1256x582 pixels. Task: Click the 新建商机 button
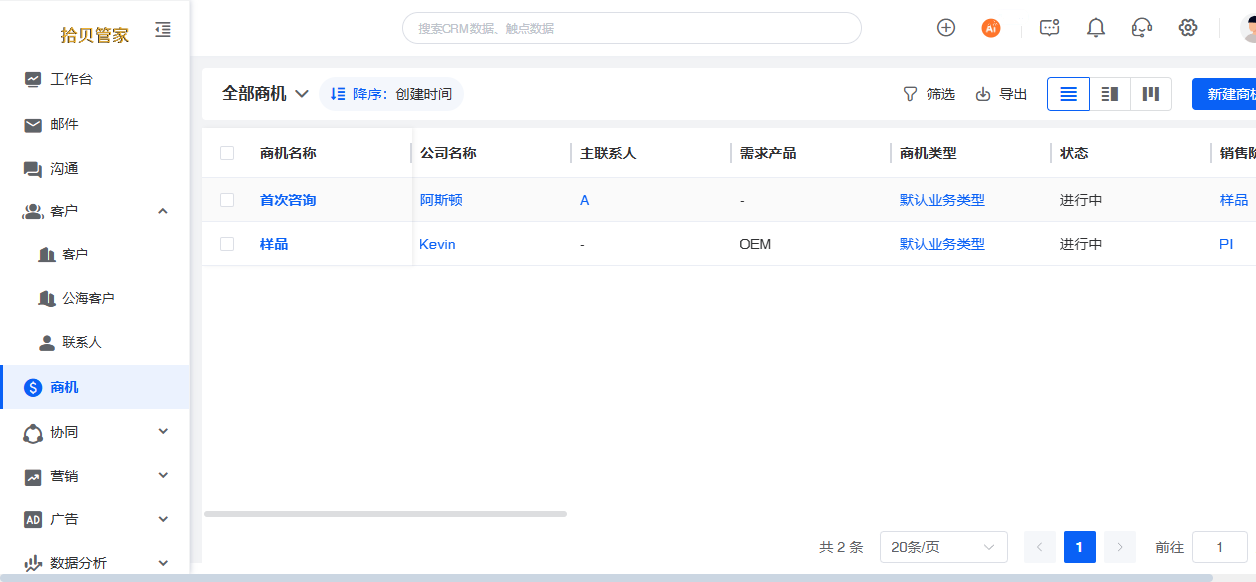click(x=1224, y=94)
